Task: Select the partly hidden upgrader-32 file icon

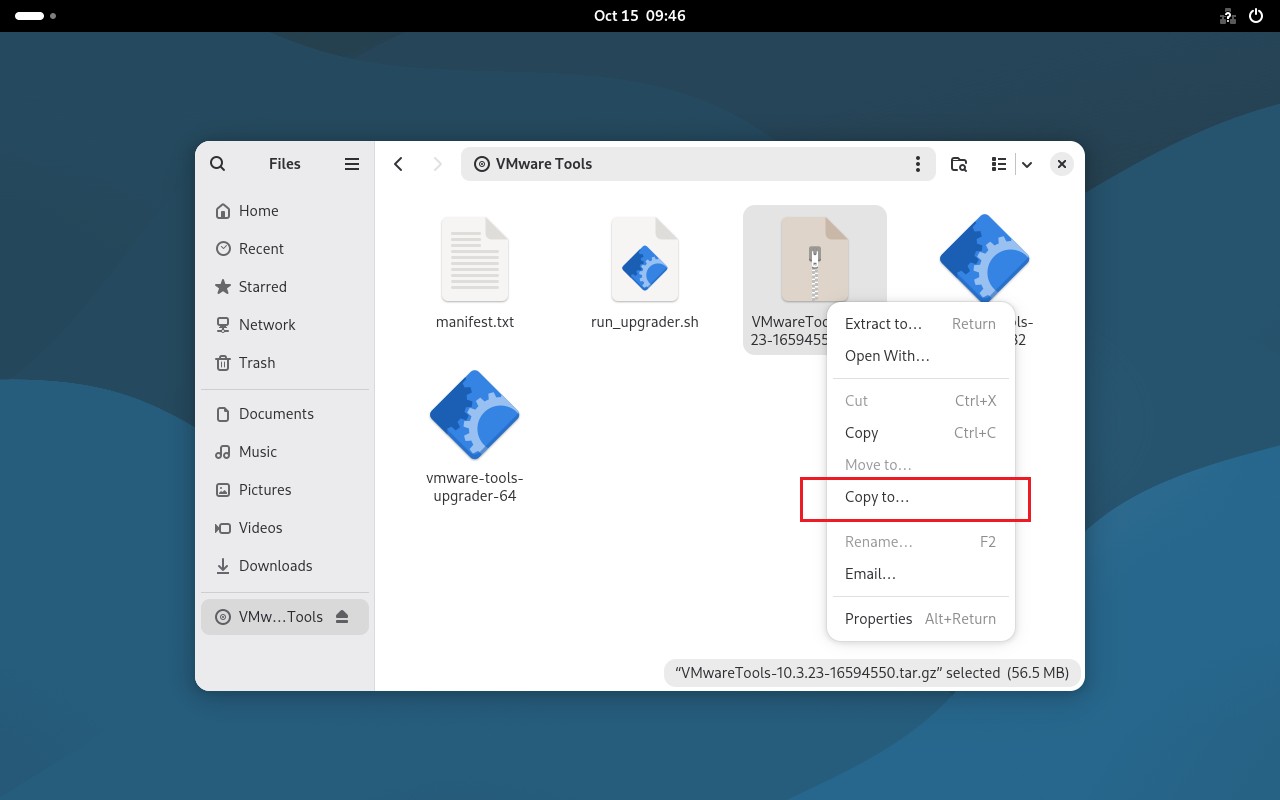Action: (985, 258)
